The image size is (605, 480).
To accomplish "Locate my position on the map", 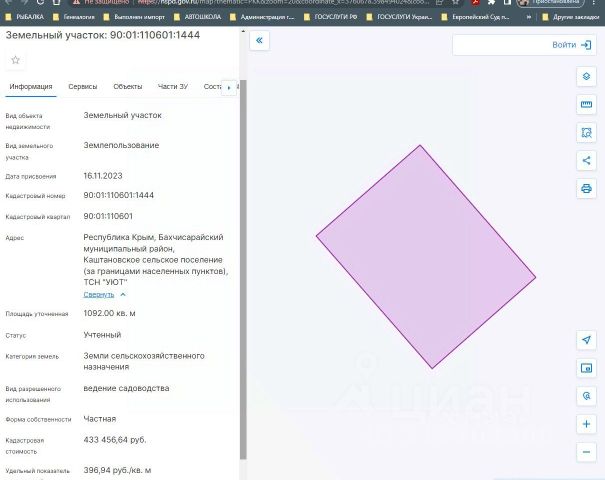I will coord(586,340).
